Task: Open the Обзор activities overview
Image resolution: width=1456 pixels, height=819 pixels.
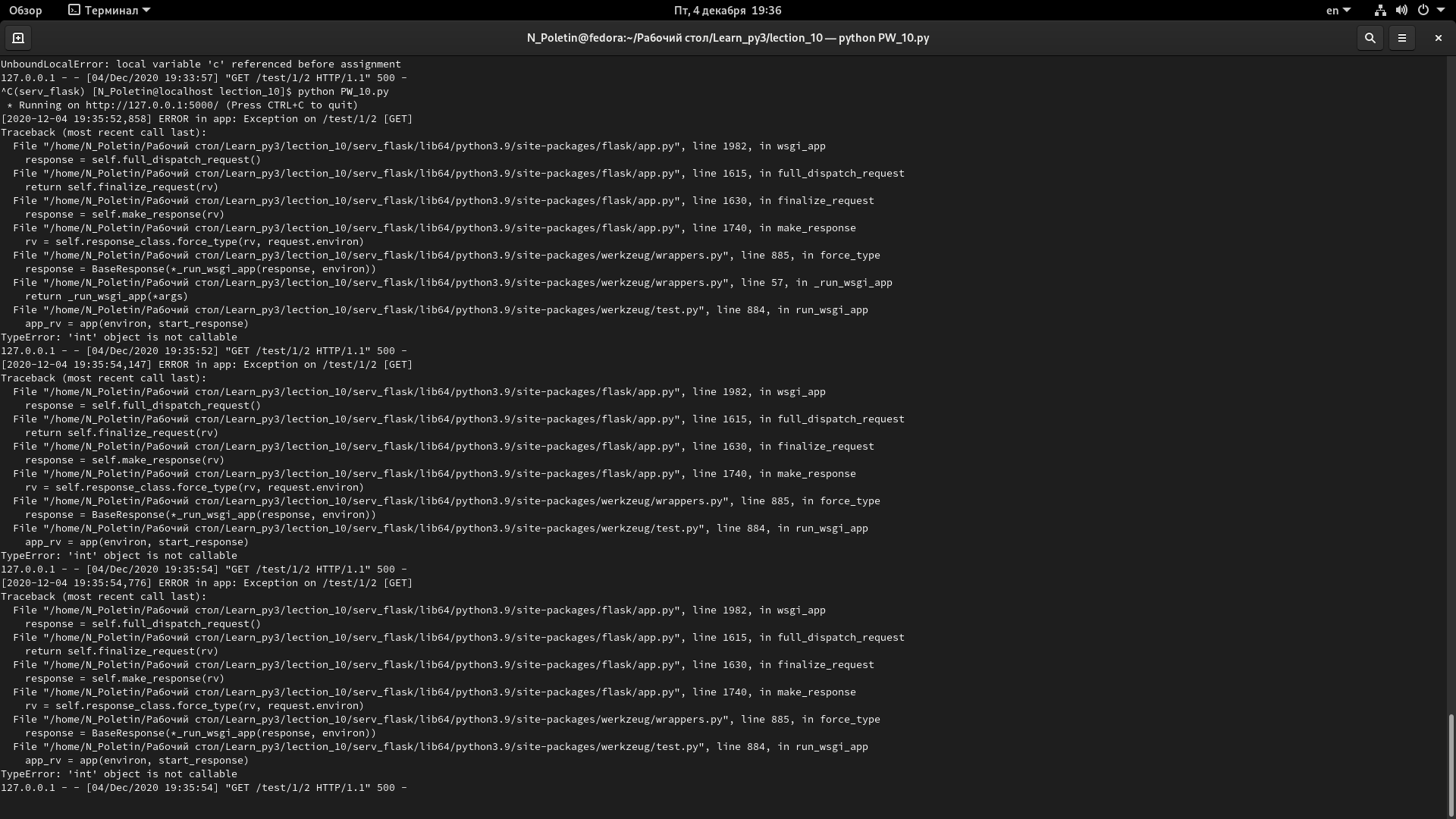Action: (x=26, y=11)
